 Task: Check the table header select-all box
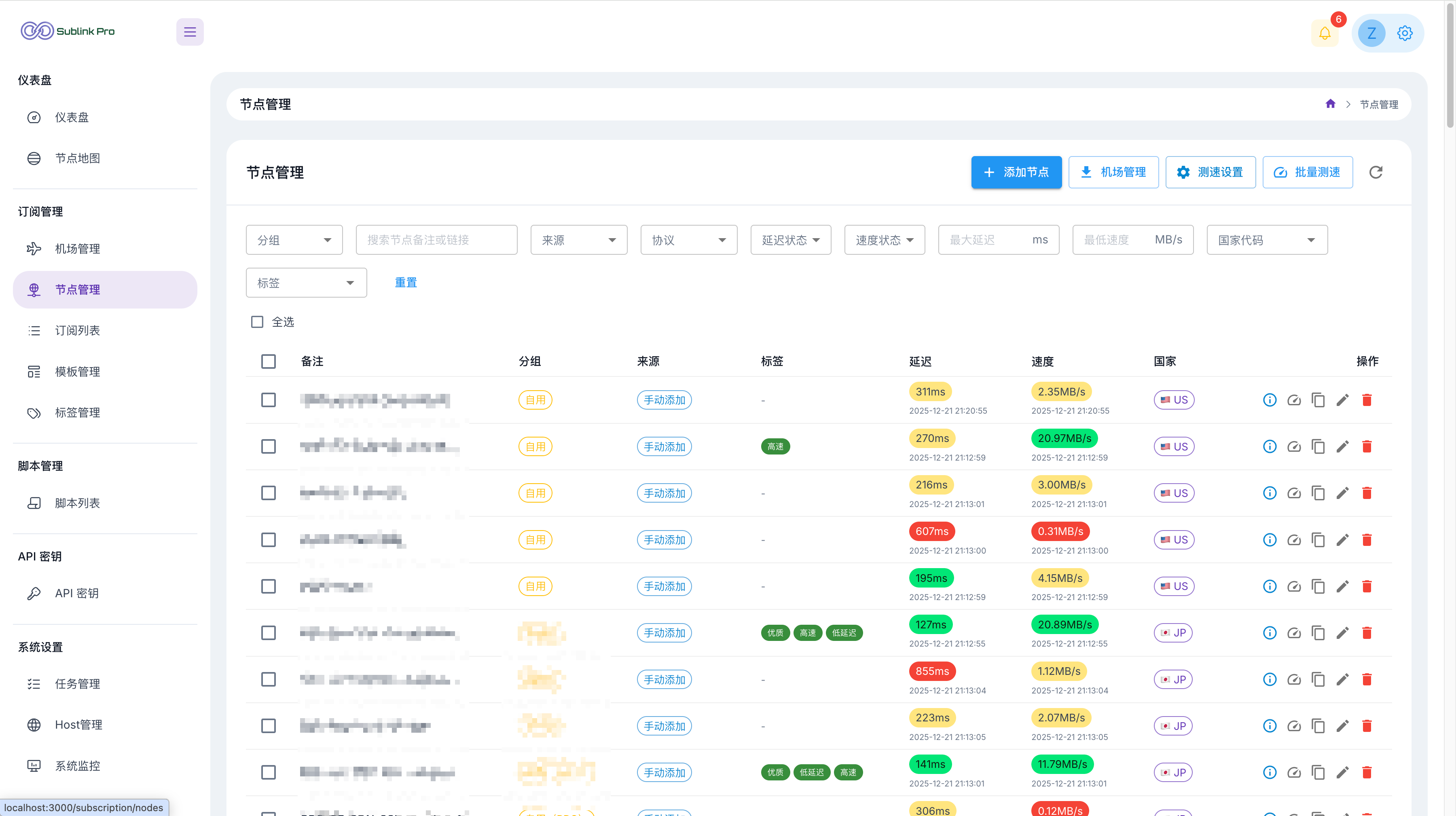coord(269,361)
